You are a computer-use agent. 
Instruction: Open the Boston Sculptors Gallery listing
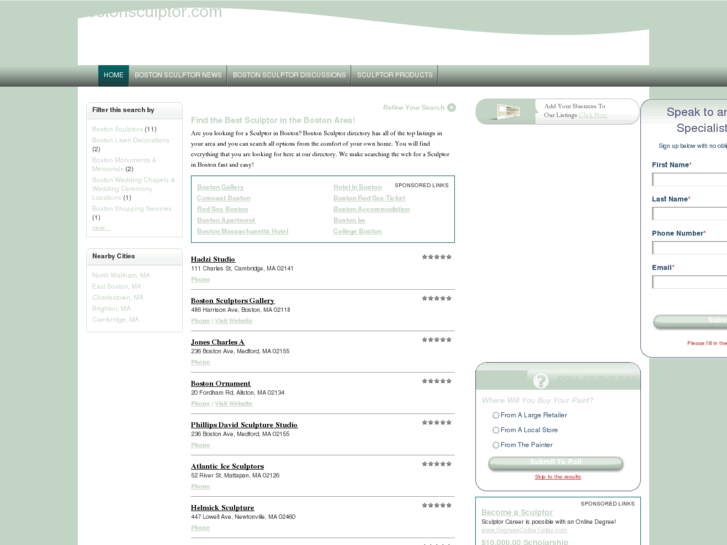click(x=233, y=301)
